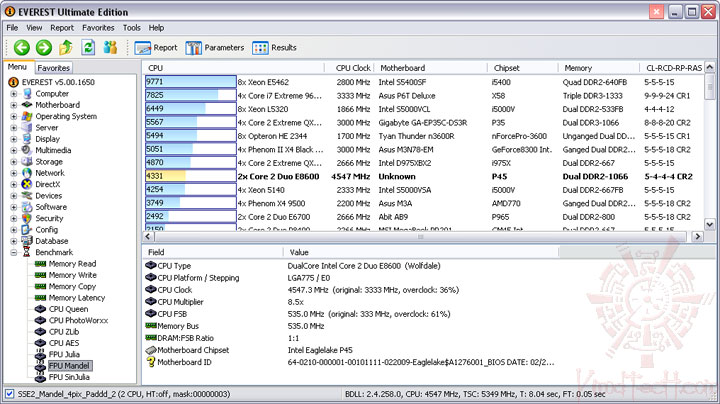This screenshot has height=404, width=720.
Task: Sort by the Chipset column header
Action: click(x=523, y=68)
